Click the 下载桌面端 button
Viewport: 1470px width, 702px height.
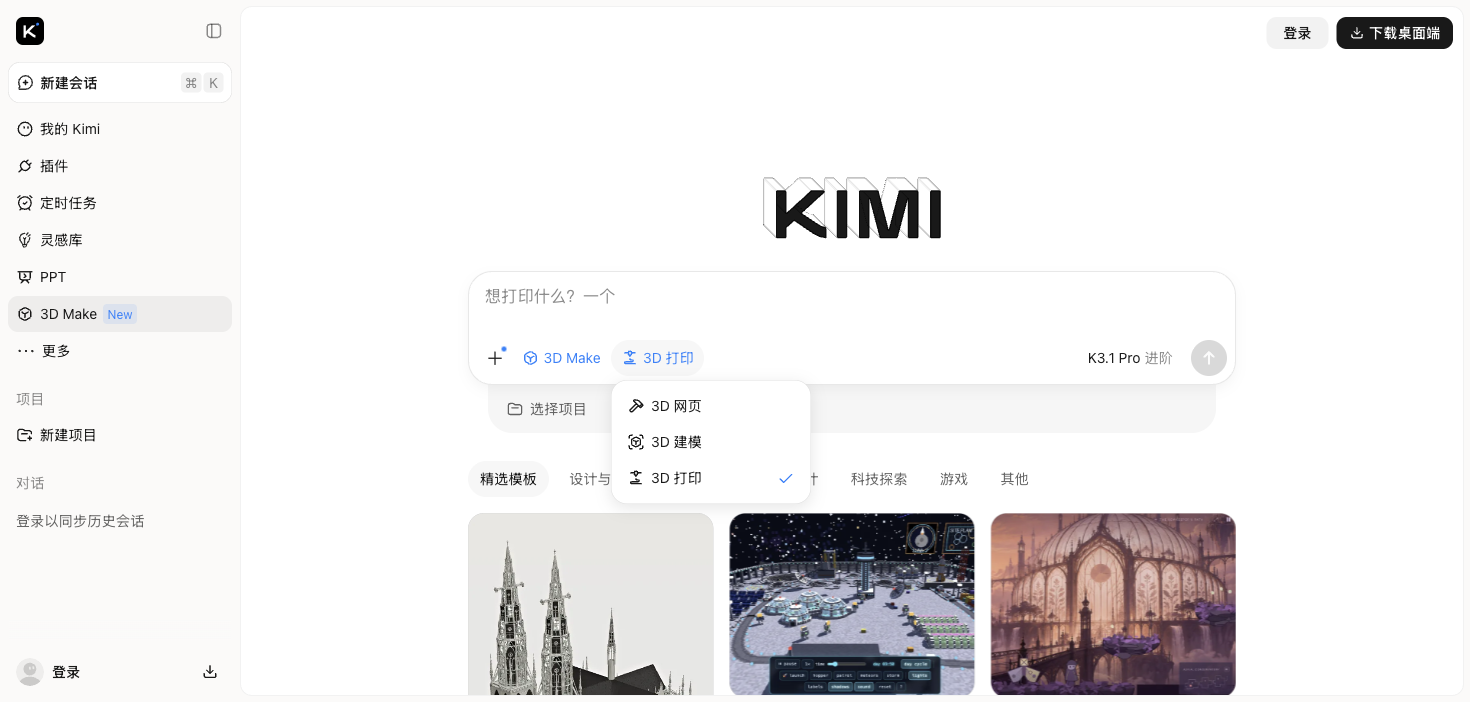coord(1394,33)
